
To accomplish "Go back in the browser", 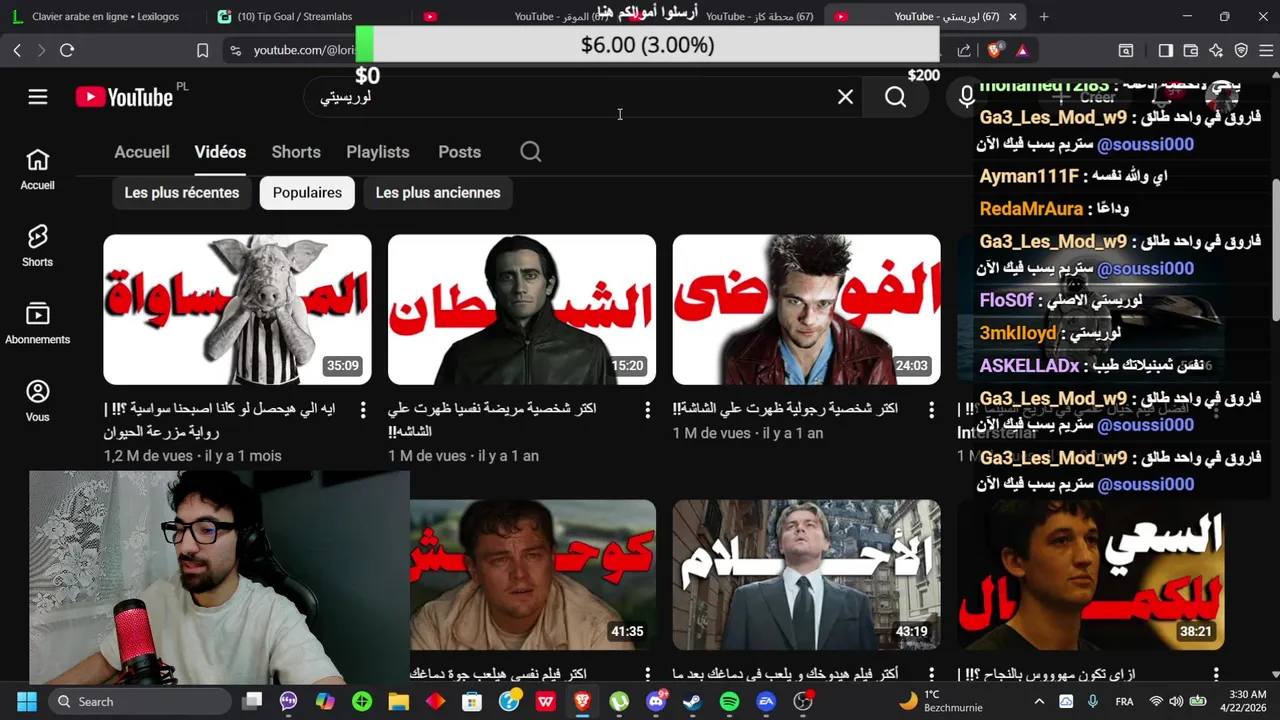I will coord(17,50).
